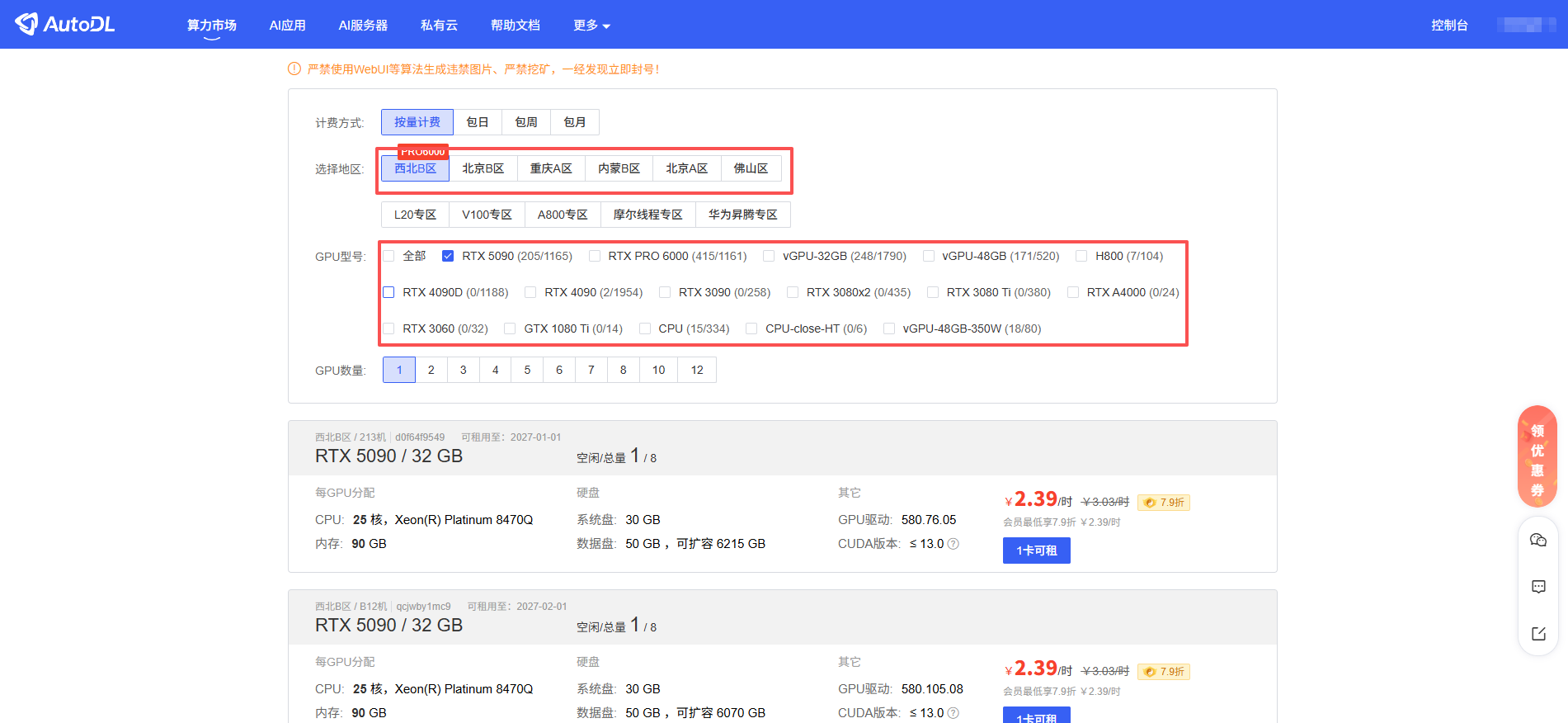Click the CUDA help icon in B12机 card

[x=954, y=713]
